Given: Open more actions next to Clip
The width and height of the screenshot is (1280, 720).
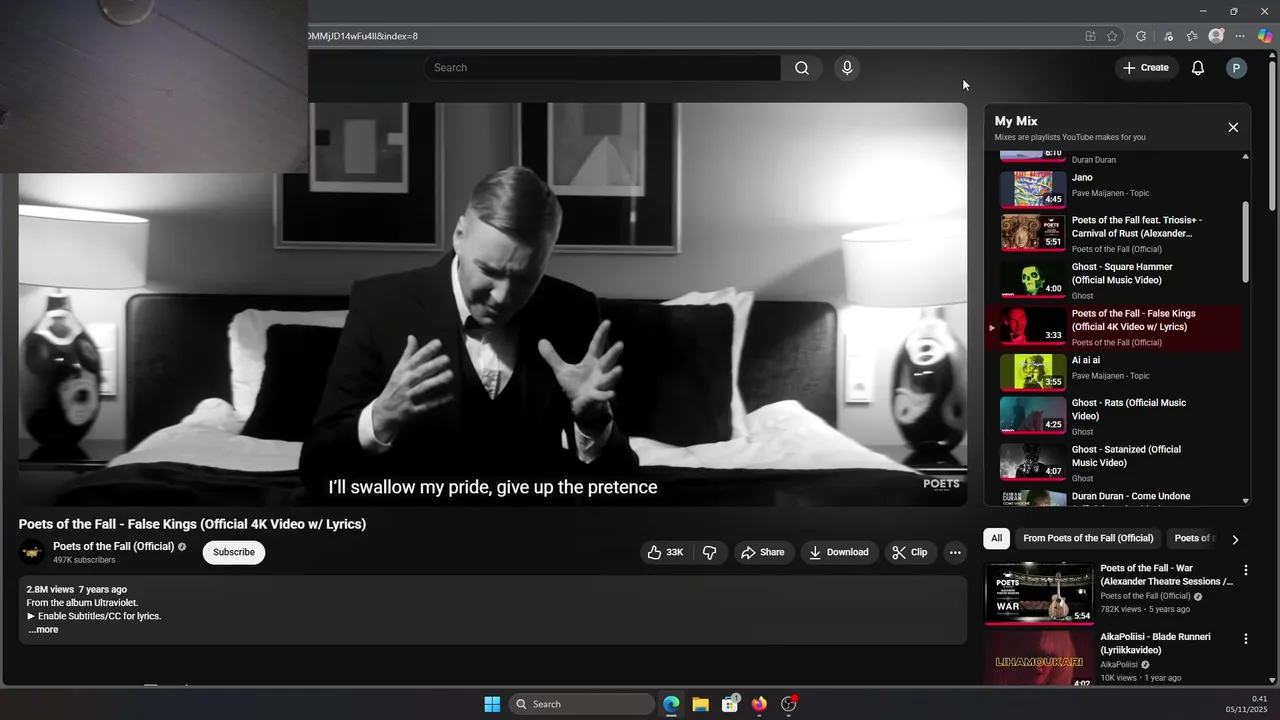Looking at the screenshot, I should pyautogui.click(x=955, y=552).
